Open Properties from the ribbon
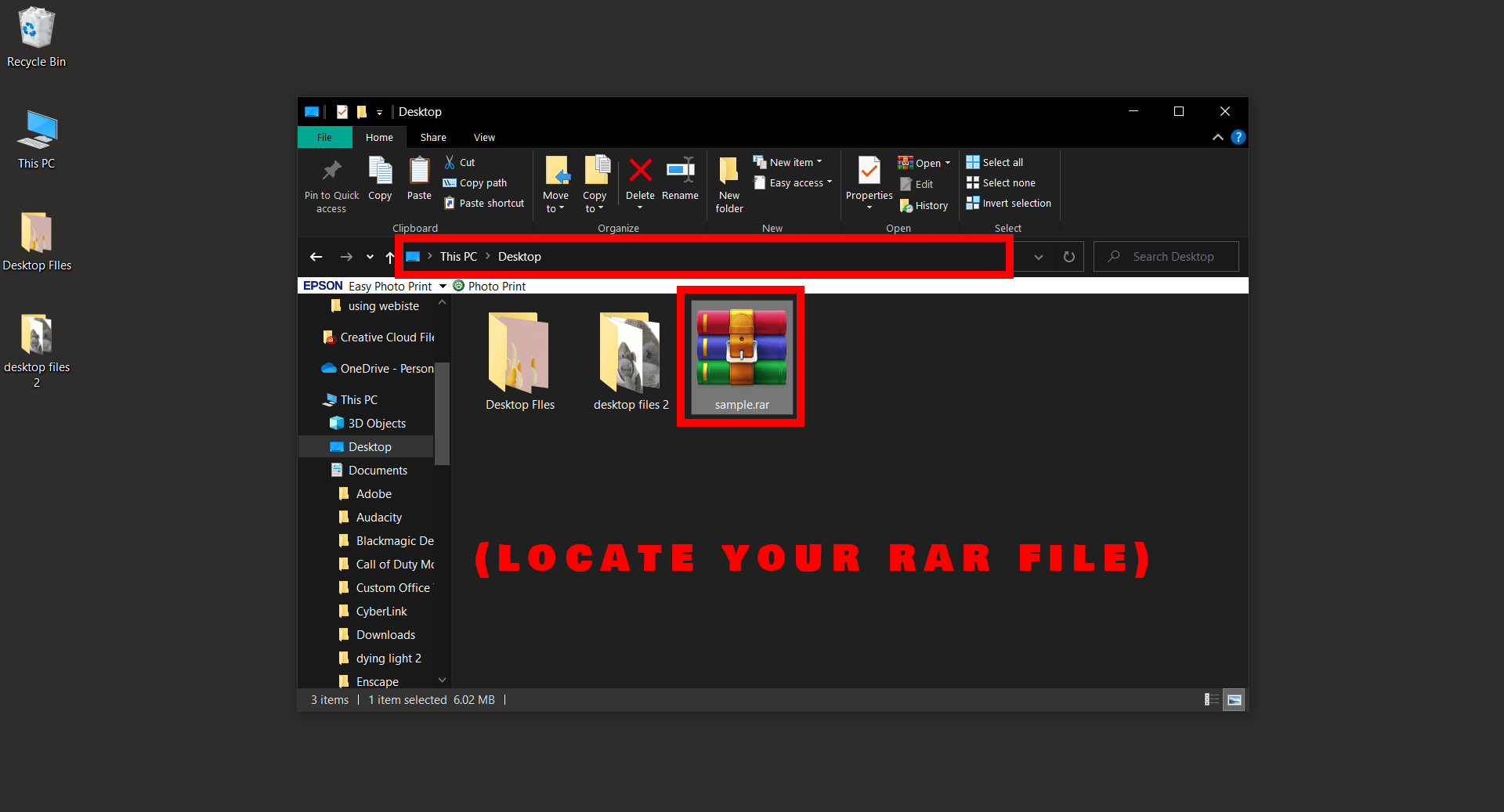The image size is (1504, 812). coord(868,180)
